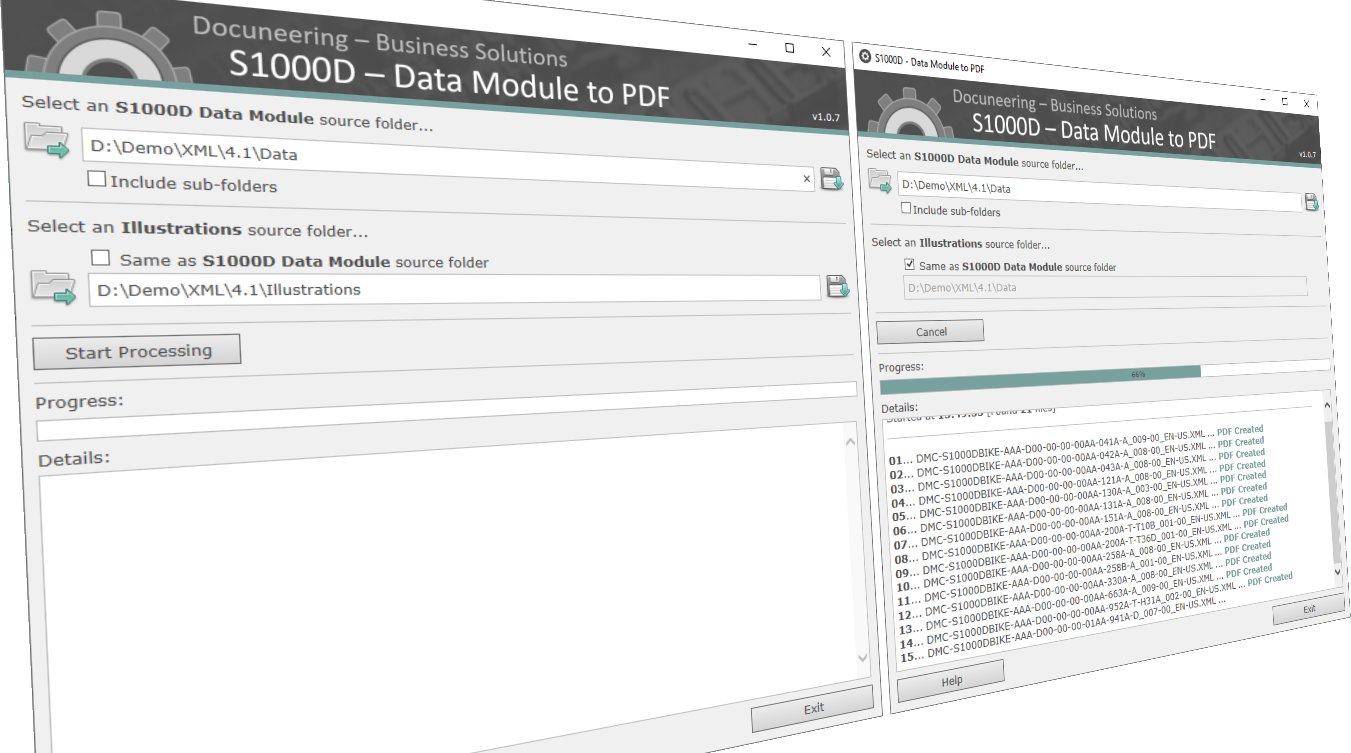
Task: Click the 66% progress bar
Action: click(x=1100, y=379)
